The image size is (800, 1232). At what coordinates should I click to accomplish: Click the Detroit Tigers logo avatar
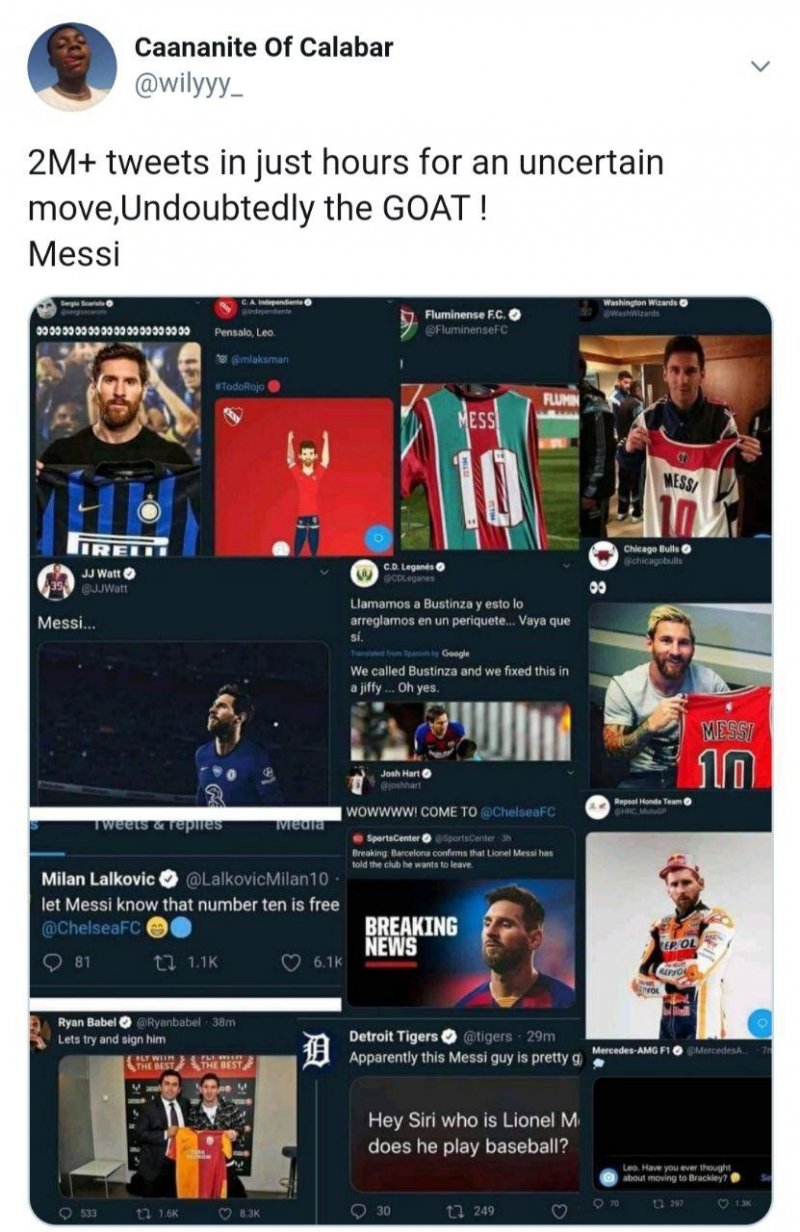coord(317,1049)
